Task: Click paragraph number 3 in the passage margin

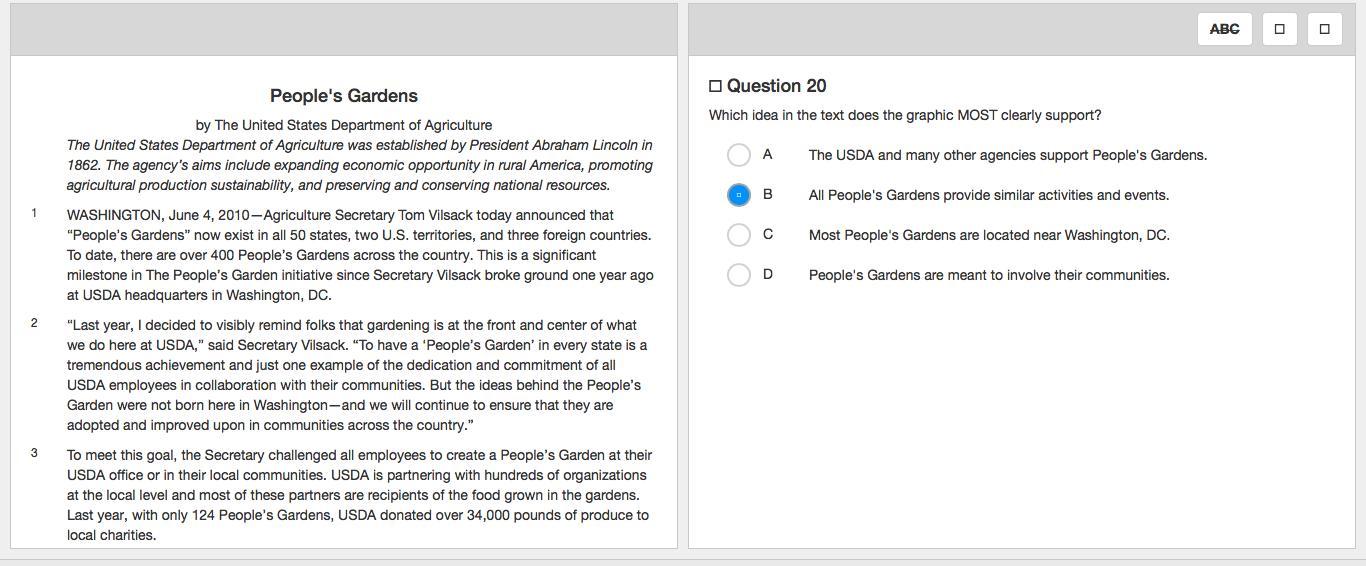Action: pos(34,453)
